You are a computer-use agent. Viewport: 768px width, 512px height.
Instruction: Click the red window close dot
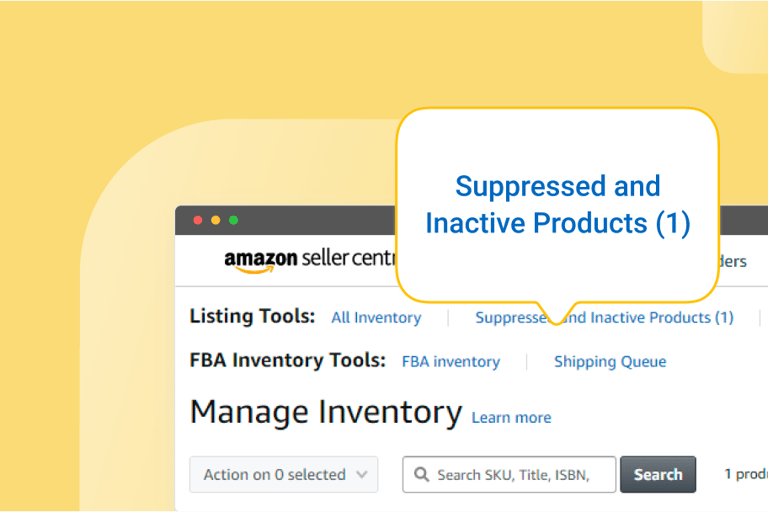(198, 220)
